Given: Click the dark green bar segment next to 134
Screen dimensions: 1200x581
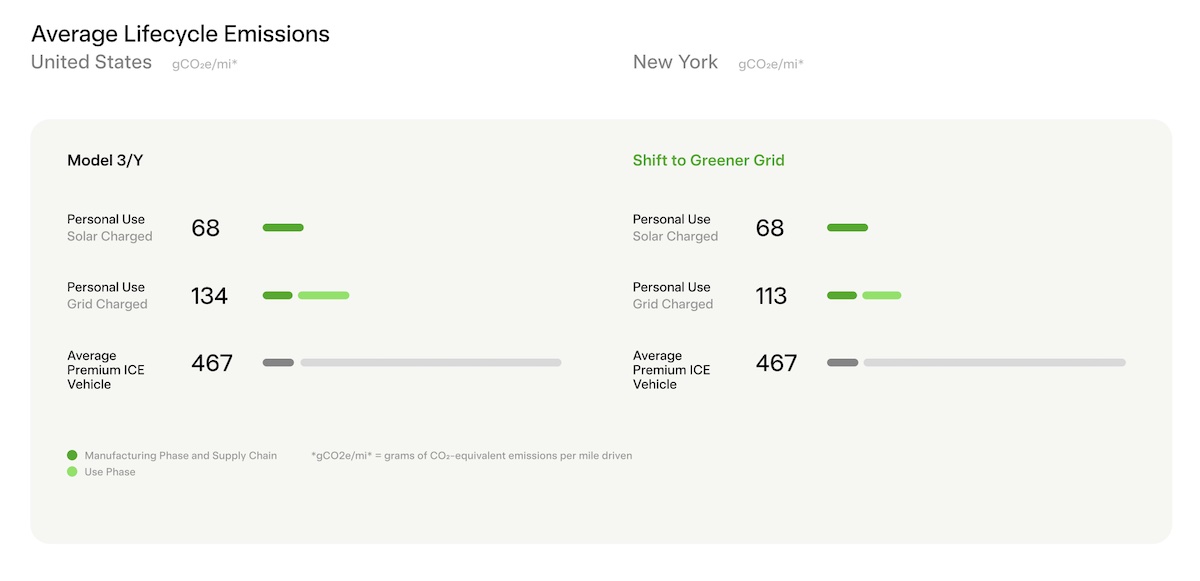Looking at the screenshot, I should click(278, 295).
